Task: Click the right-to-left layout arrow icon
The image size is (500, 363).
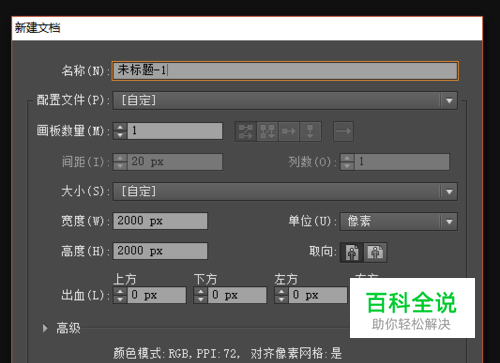Action: pos(343,131)
